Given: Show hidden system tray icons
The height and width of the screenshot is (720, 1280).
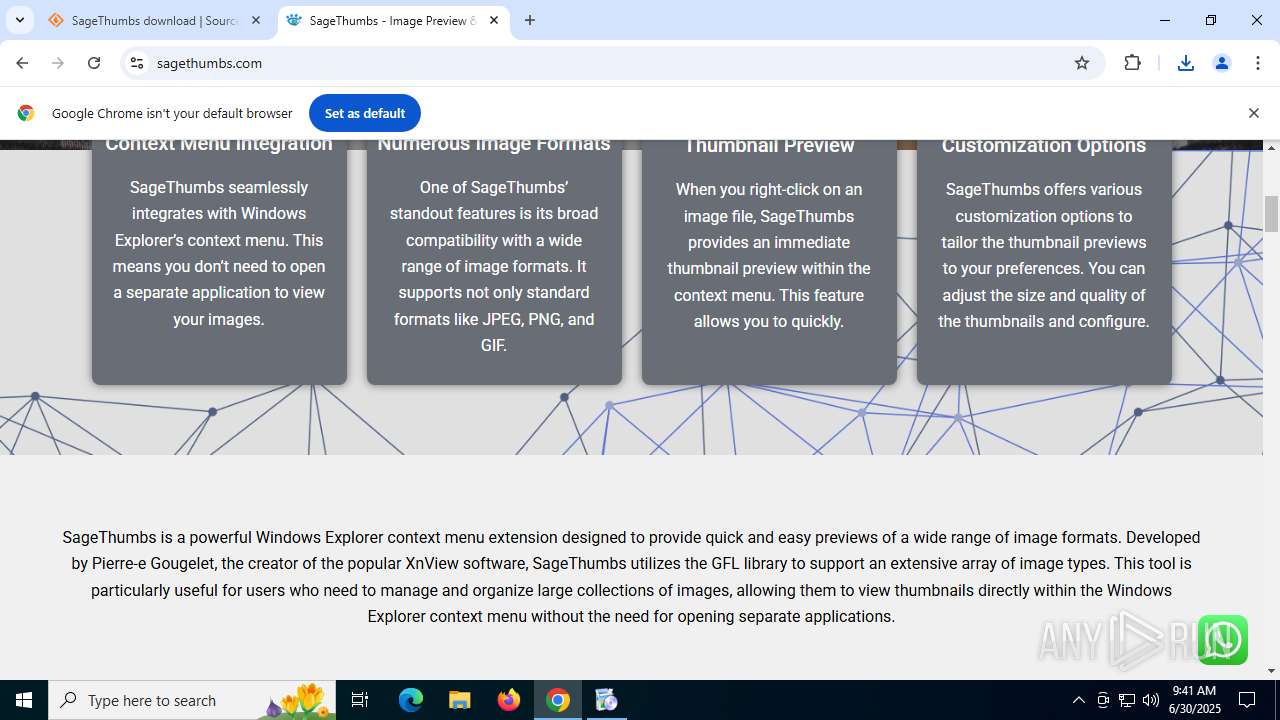Looking at the screenshot, I should coord(1078,700).
